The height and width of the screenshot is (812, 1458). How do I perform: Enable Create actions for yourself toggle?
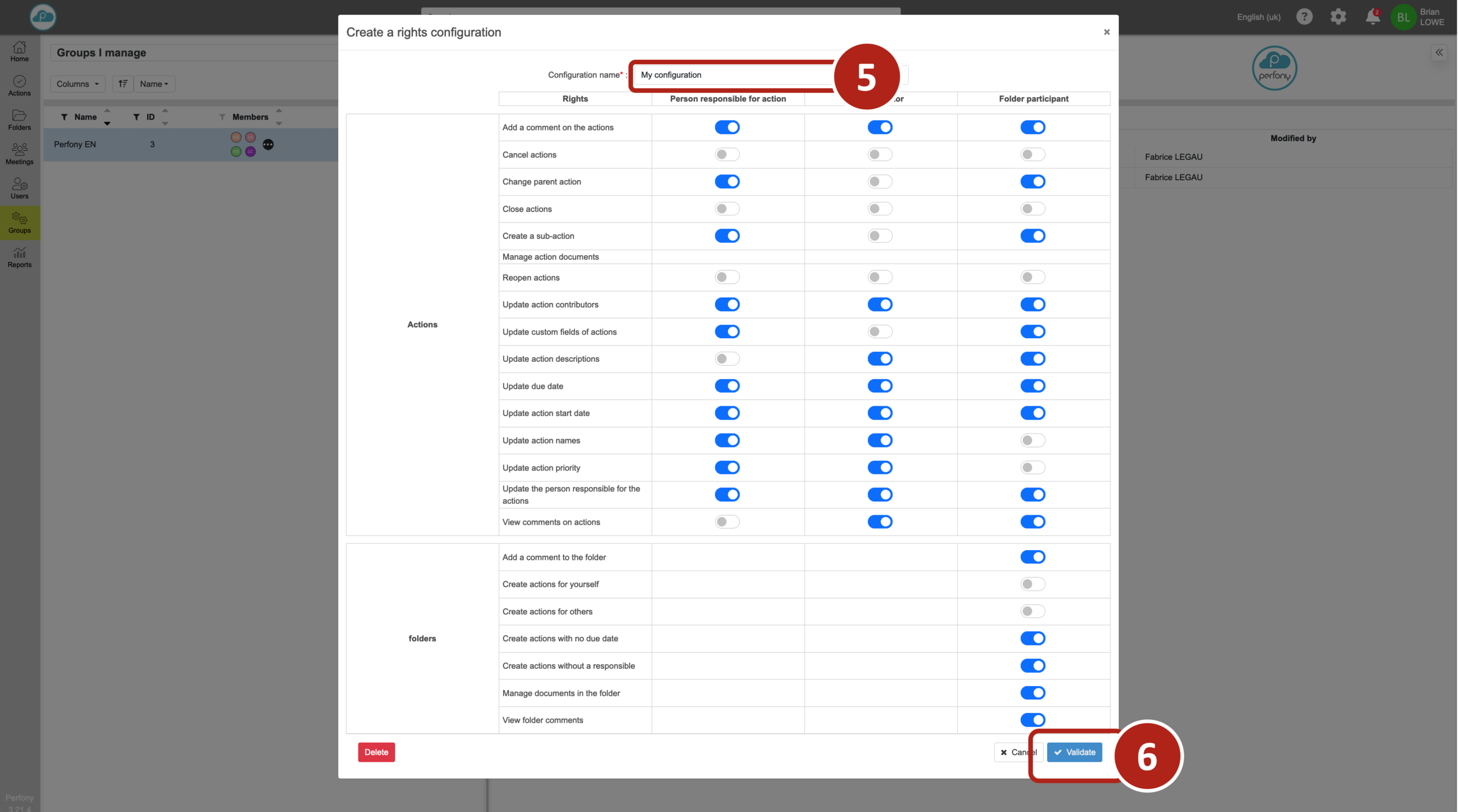tap(1032, 584)
